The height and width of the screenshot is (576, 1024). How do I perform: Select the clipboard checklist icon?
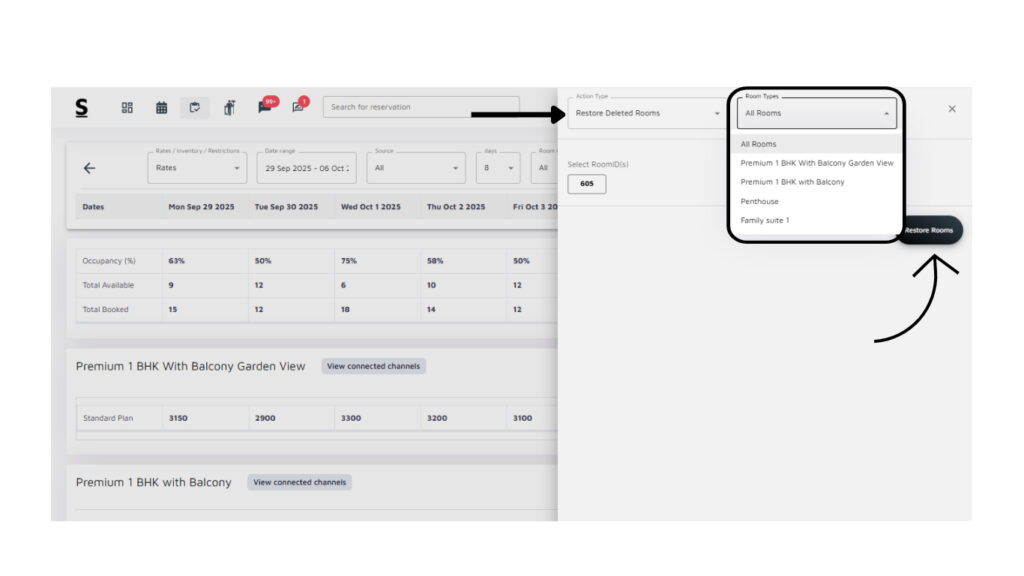[194, 107]
